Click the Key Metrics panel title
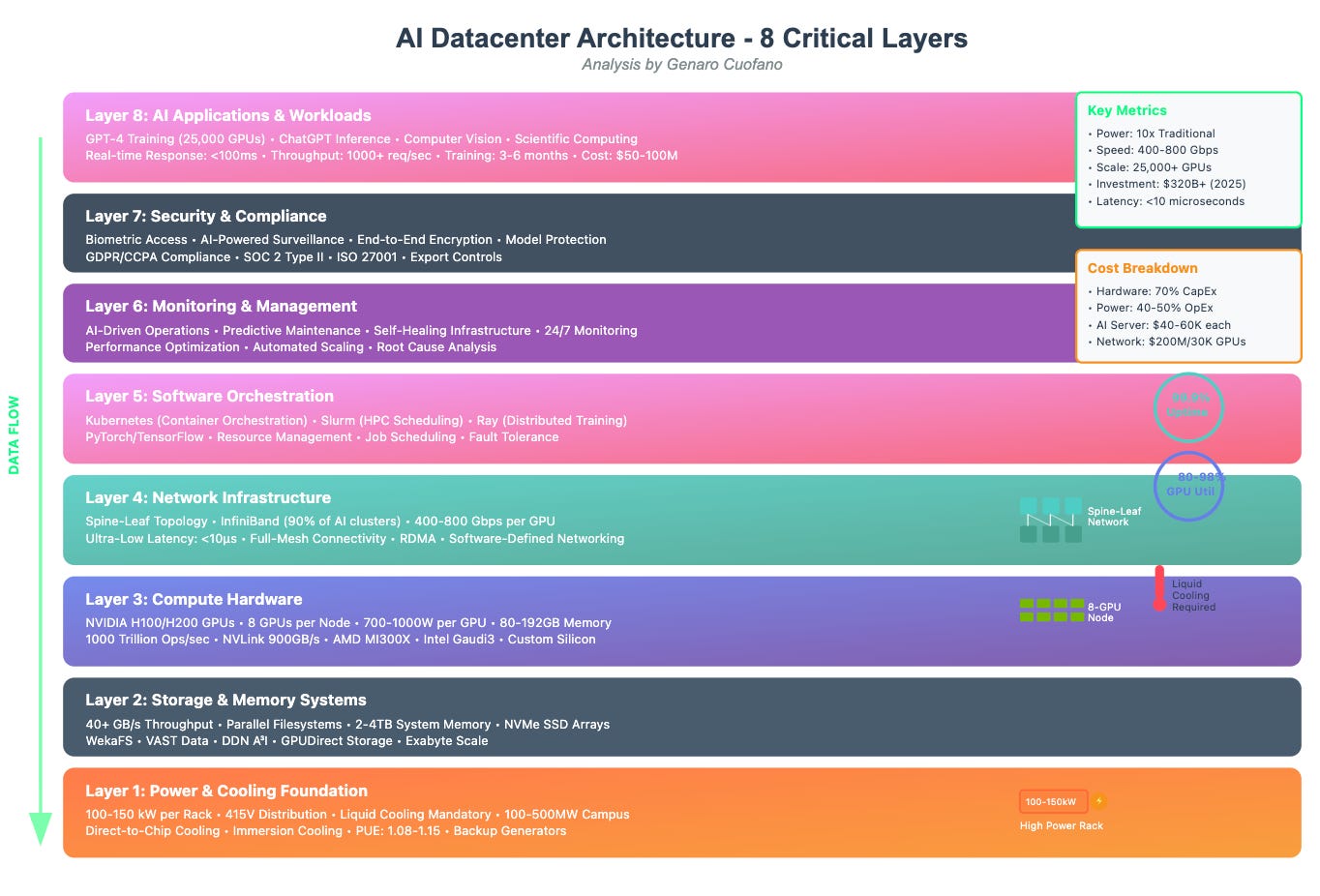The height and width of the screenshot is (896, 1320). point(1127,110)
